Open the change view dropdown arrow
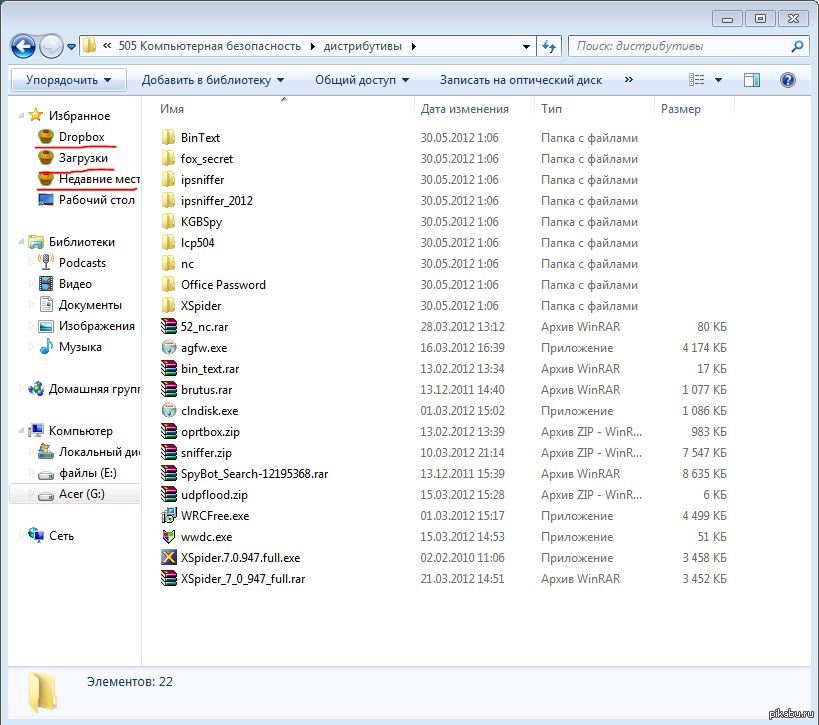The height and width of the screenshot is (725, 819). tap(718, 80)
